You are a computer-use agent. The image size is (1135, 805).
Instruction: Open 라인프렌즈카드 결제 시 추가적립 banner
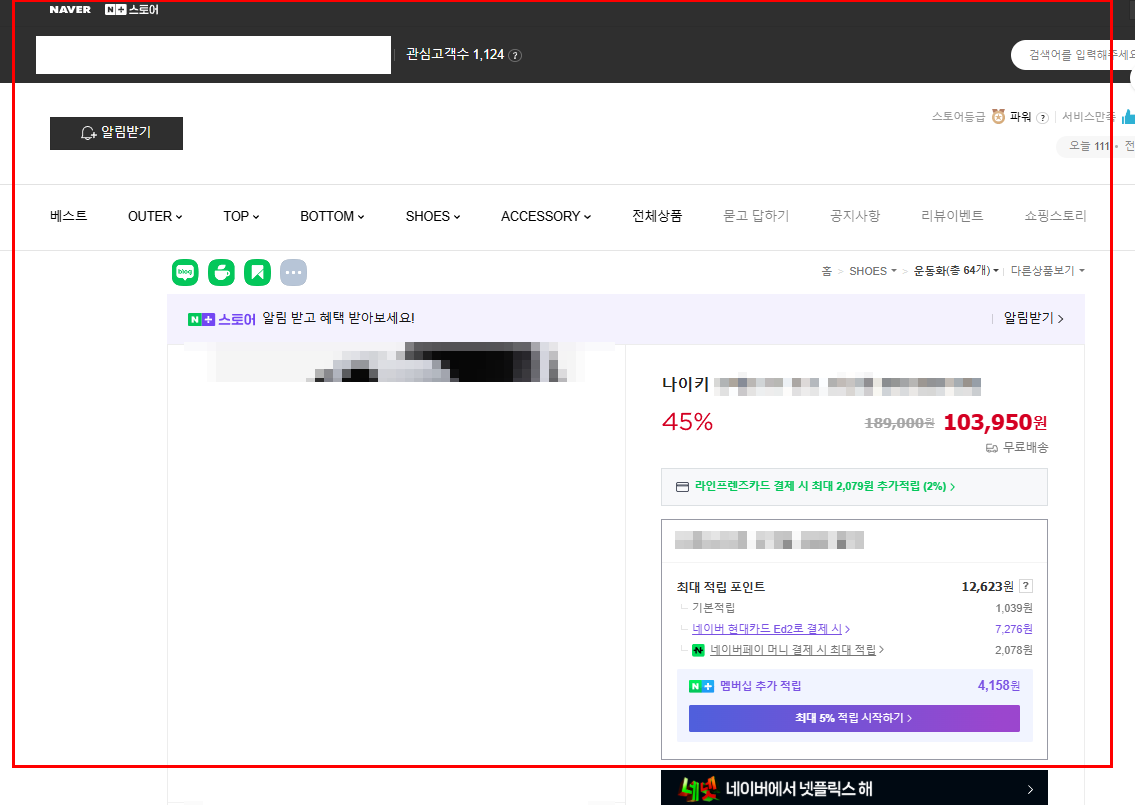pyautogui.click(x=854, y=486)
